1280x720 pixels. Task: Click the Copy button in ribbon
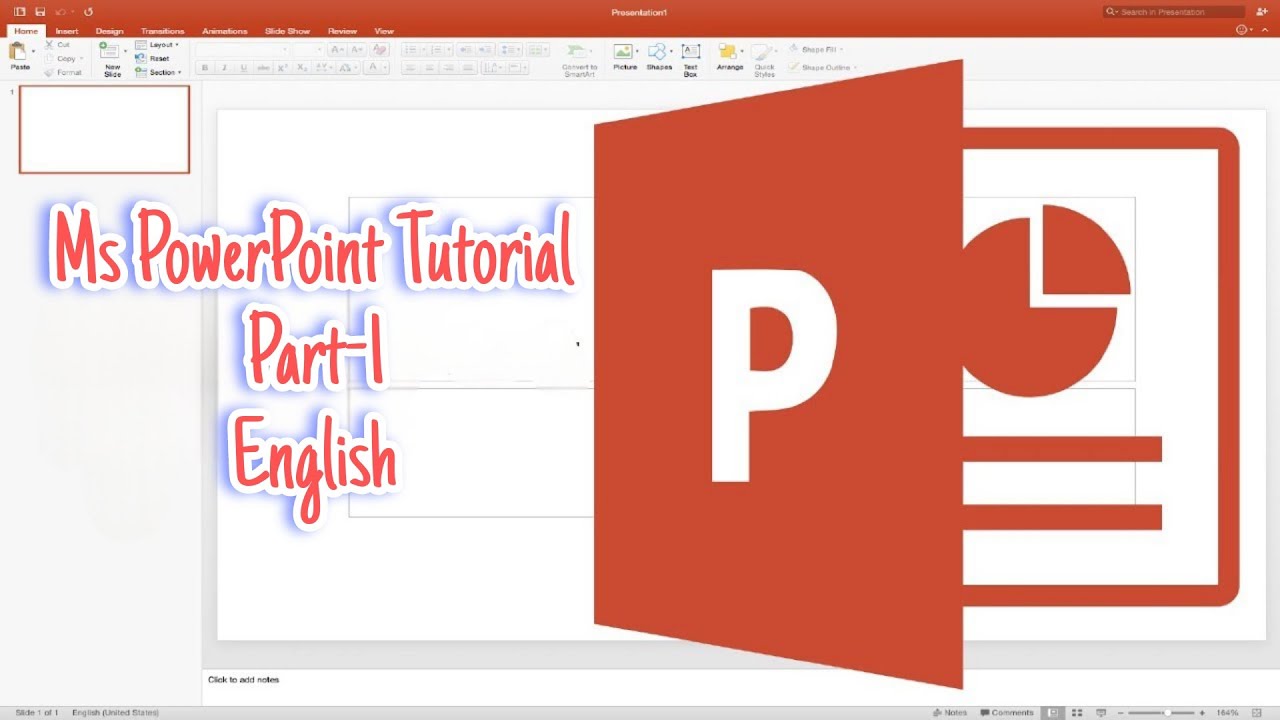click(62, 59)
